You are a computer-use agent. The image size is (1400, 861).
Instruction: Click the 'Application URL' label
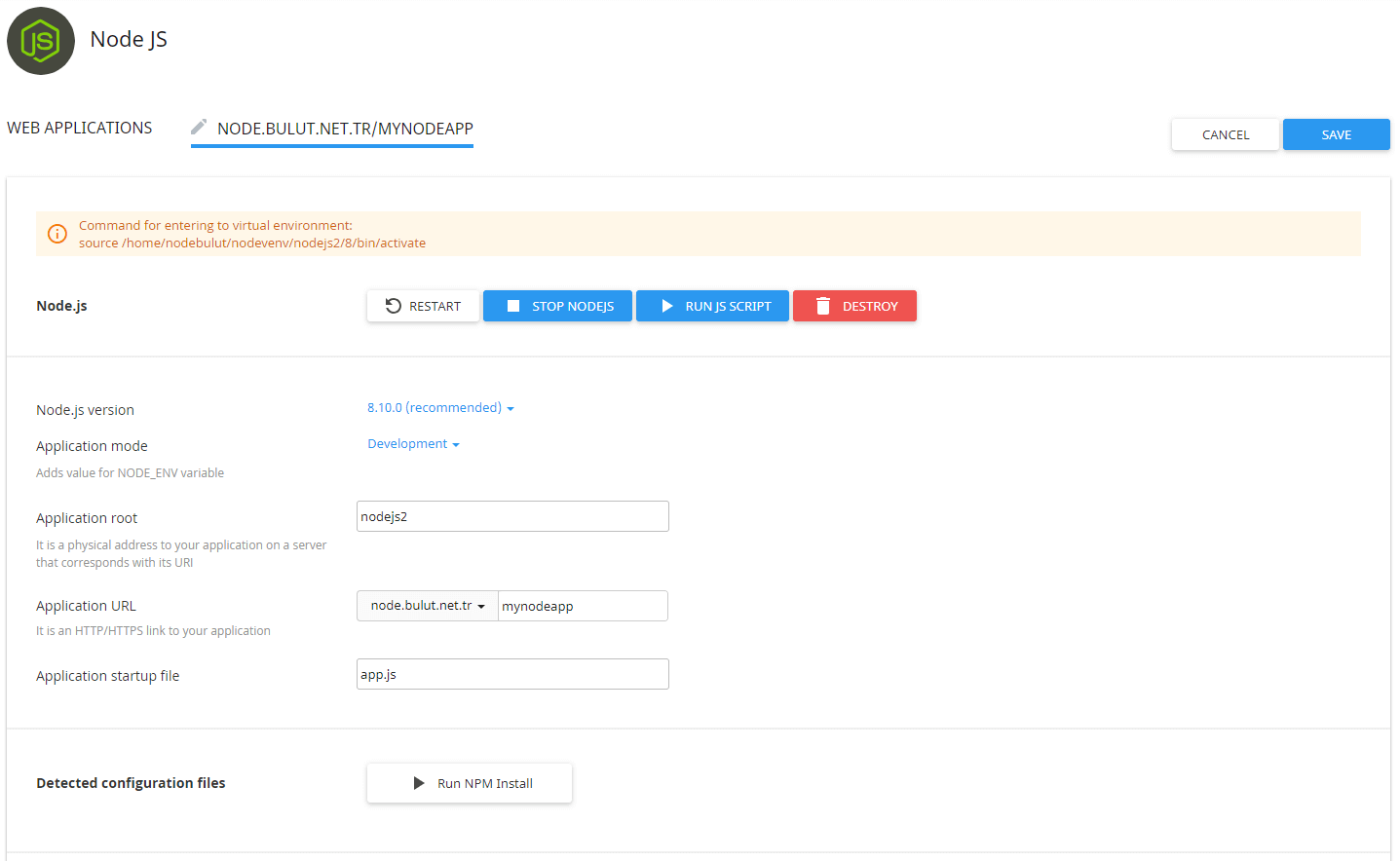[86, 606]
